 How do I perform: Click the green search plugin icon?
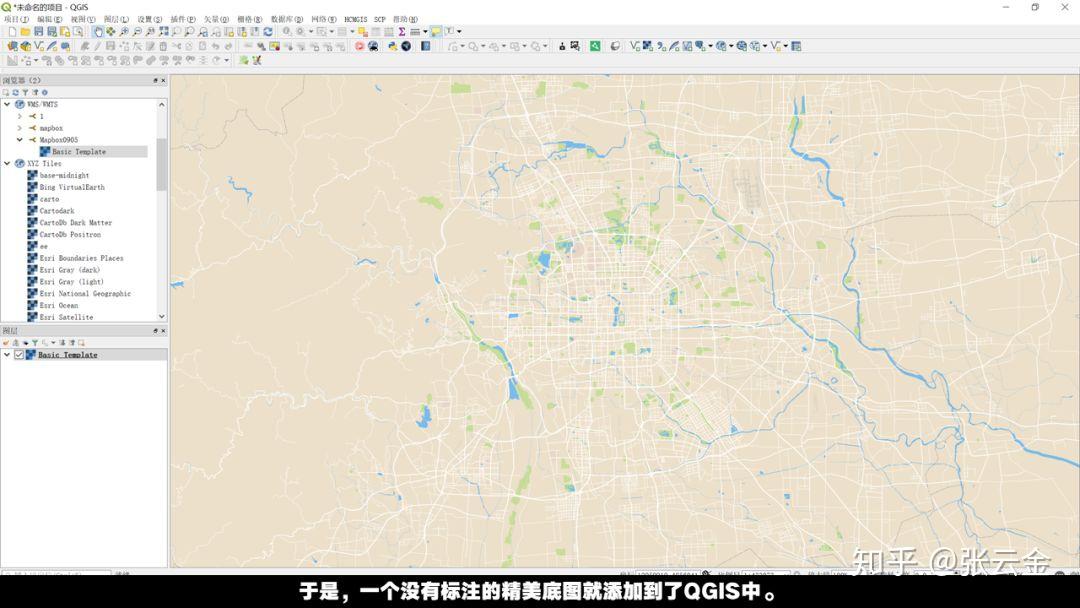click(595, 46)
